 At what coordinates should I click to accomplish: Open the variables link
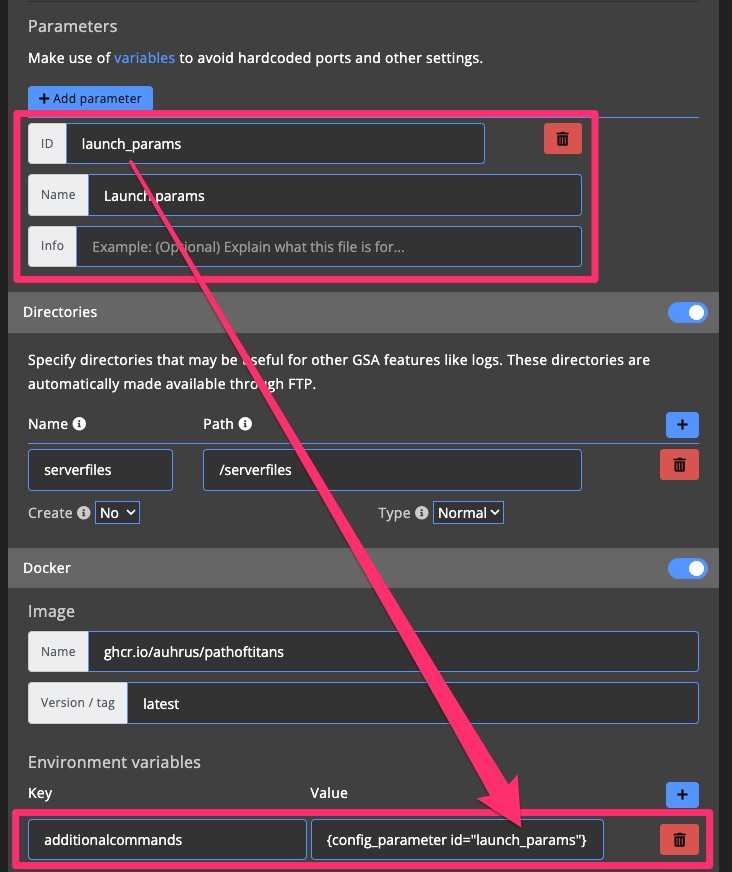tap(145, 58)
